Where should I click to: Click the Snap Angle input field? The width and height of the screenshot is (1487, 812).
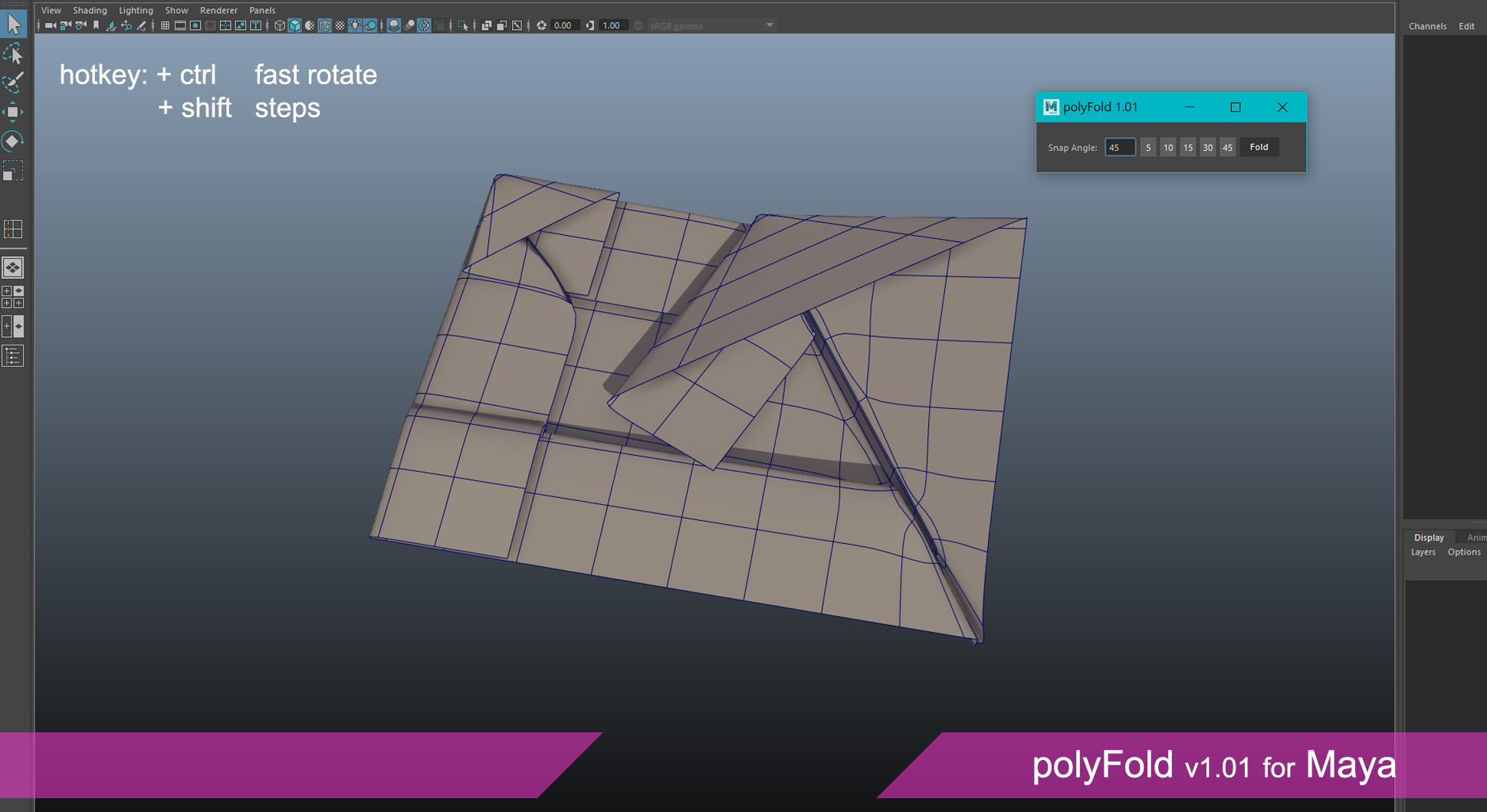click(1120, 147)
